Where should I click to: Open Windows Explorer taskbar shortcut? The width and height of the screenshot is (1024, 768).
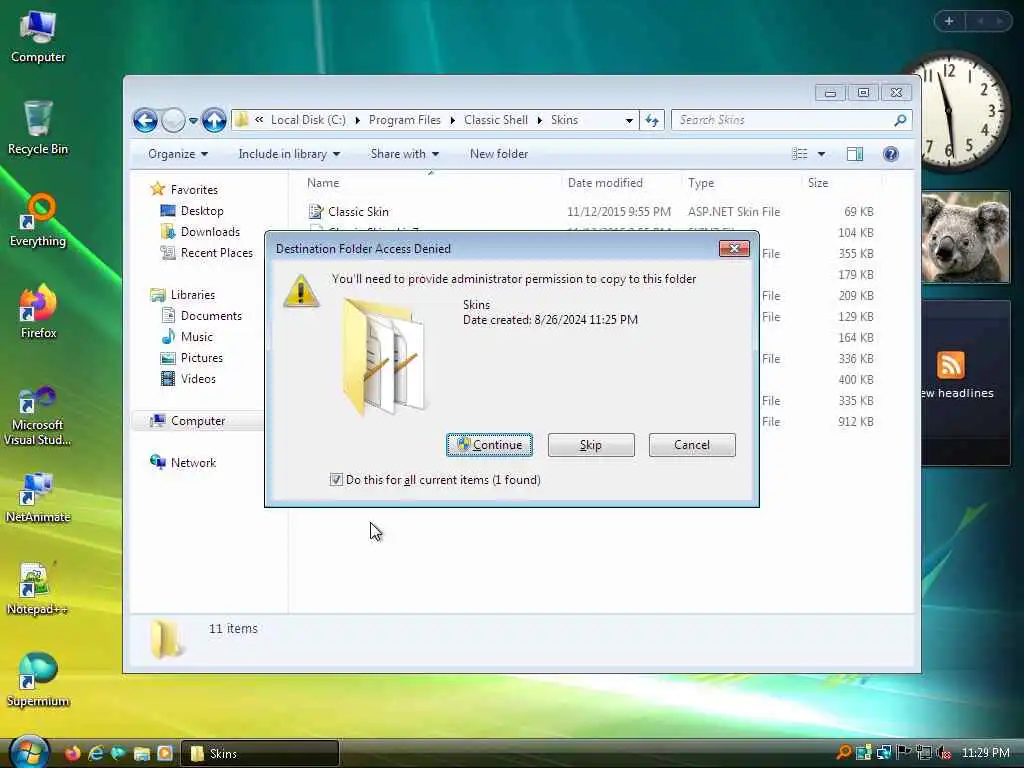coord(142,754)
